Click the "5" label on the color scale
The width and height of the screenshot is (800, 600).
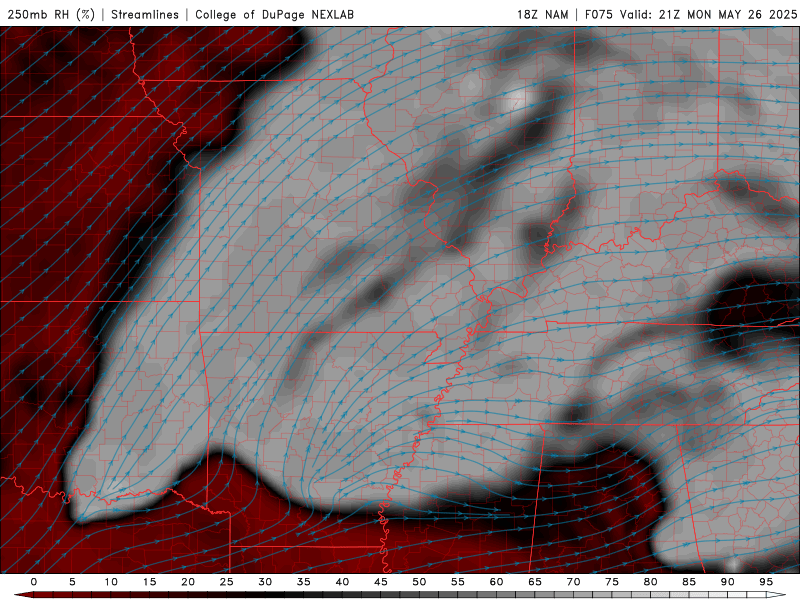(72, 582)
